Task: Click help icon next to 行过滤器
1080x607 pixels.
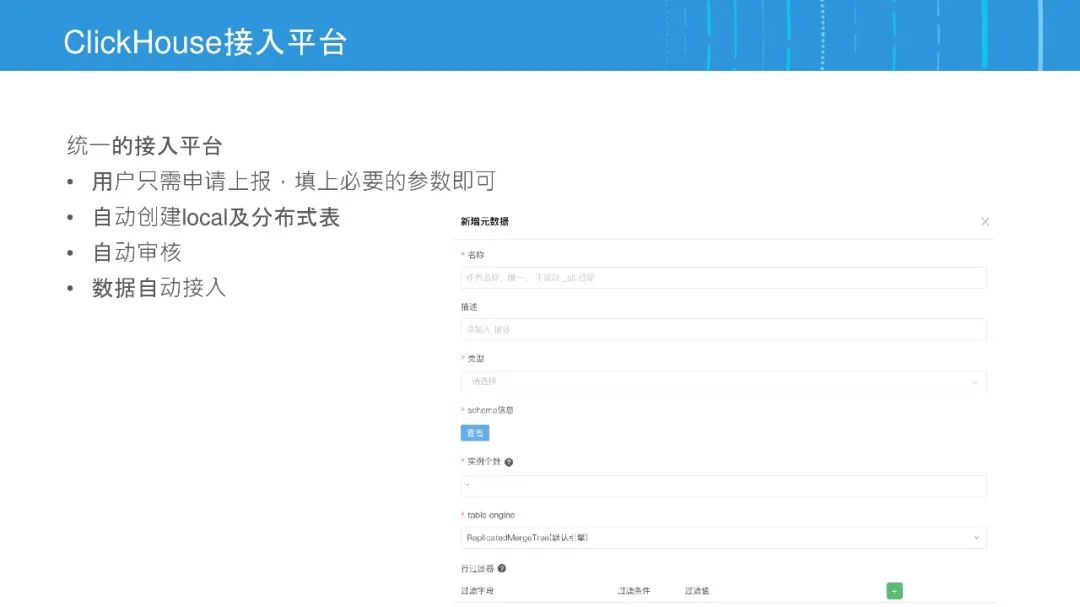Action: coord(501,568)
